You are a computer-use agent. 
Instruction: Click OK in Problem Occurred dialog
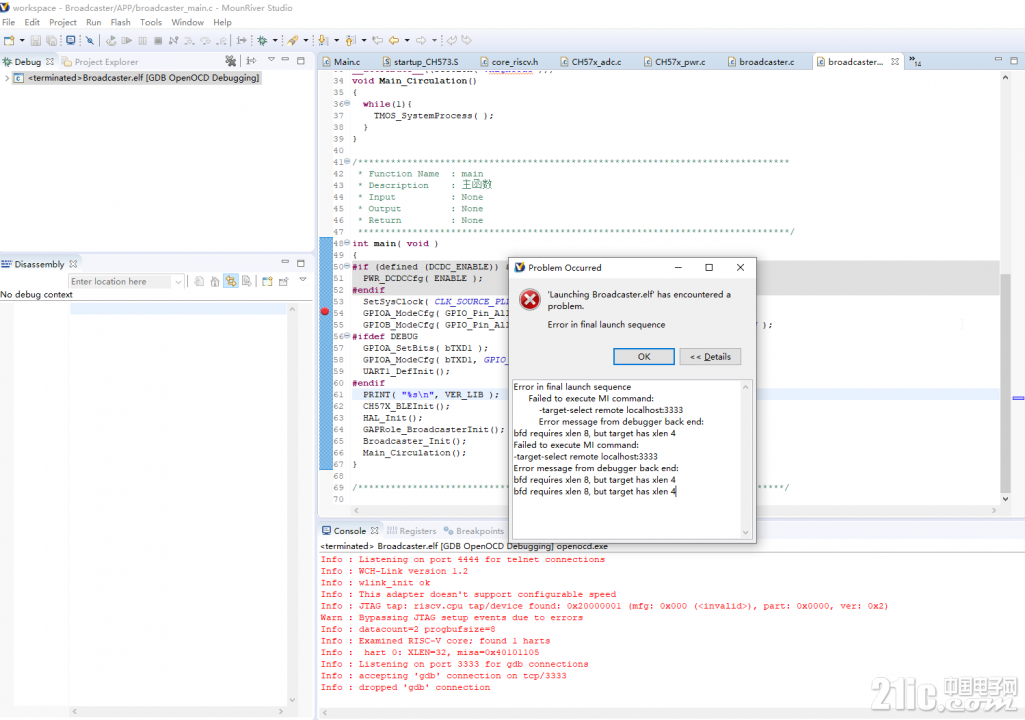click(644, 356)
